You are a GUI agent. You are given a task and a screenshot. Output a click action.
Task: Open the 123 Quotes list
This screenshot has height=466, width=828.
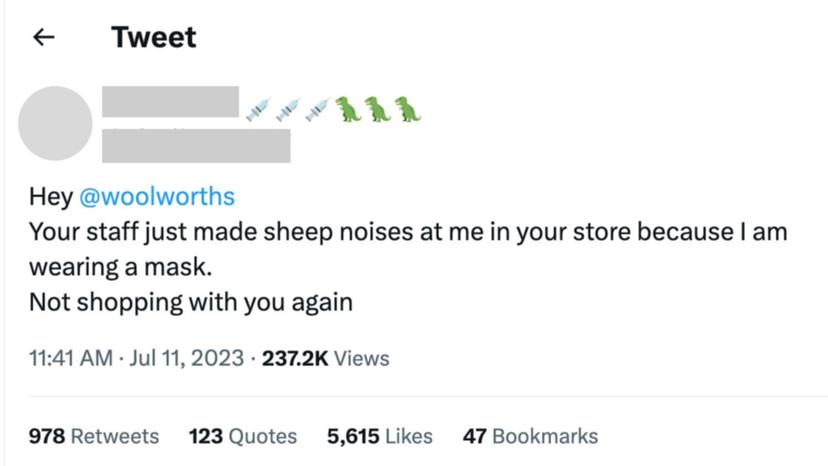[x=242, y=436]
